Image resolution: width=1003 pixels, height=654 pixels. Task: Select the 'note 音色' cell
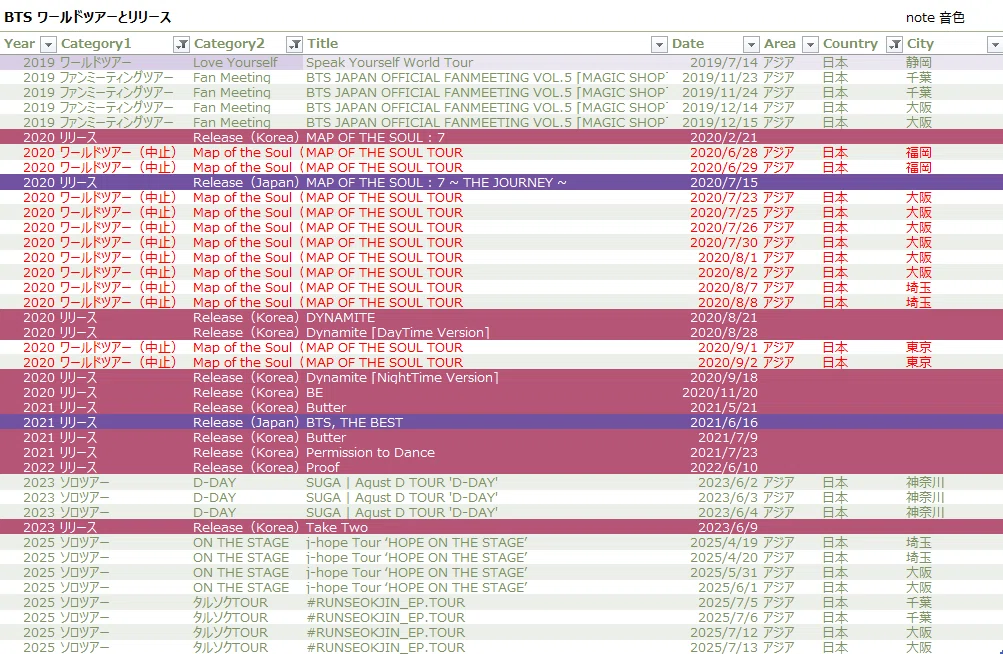click(x=935, y=18)
